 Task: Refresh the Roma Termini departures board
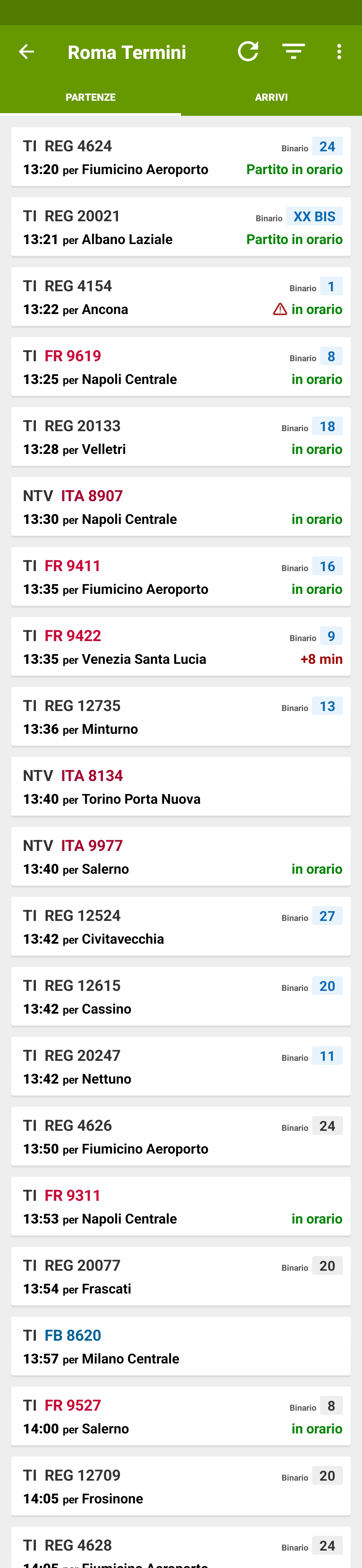point(248,52)
